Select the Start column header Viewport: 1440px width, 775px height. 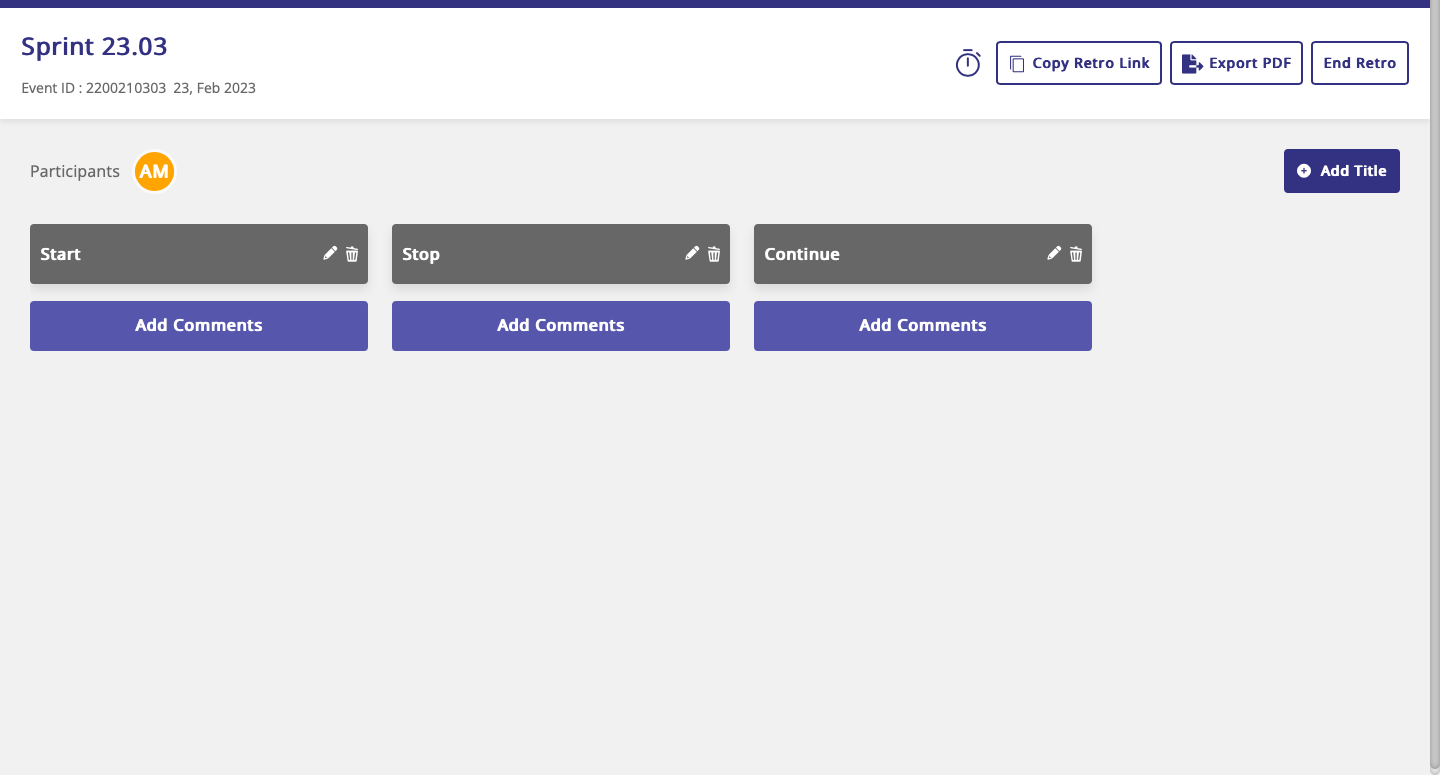(170, 254)
